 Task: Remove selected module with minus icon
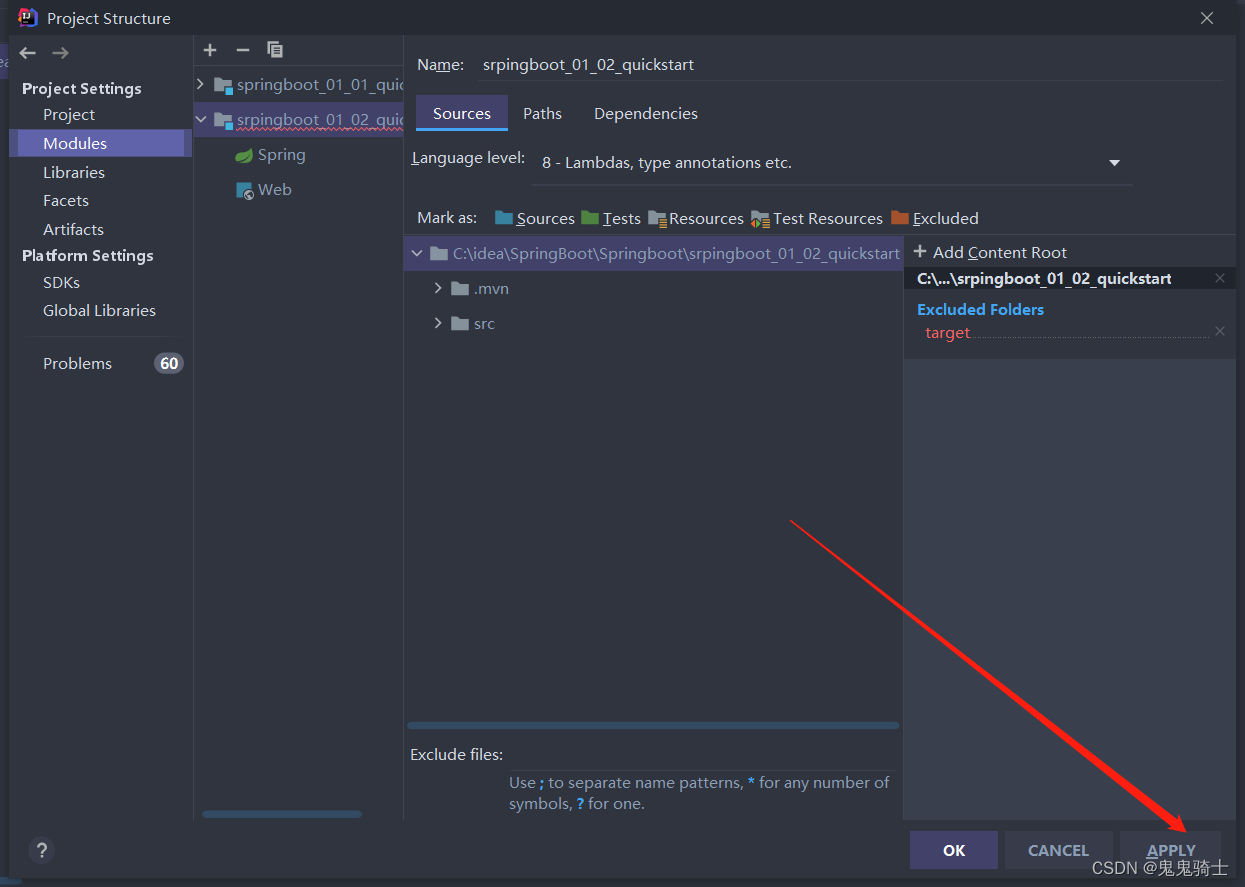242,50
